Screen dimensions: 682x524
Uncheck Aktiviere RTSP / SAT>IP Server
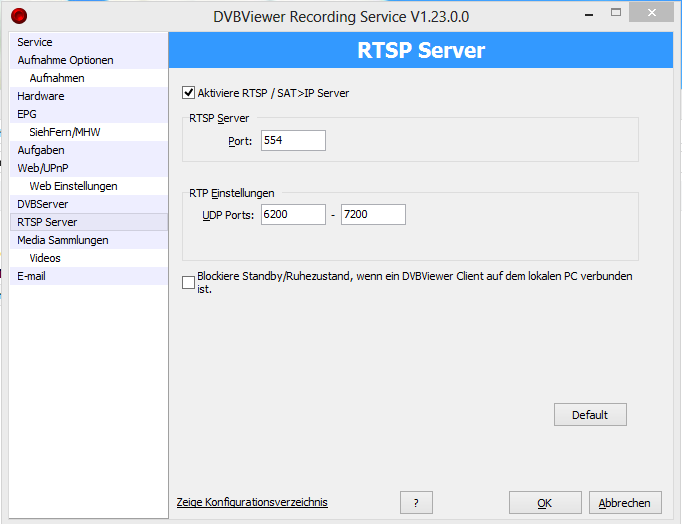pos(189,93)
